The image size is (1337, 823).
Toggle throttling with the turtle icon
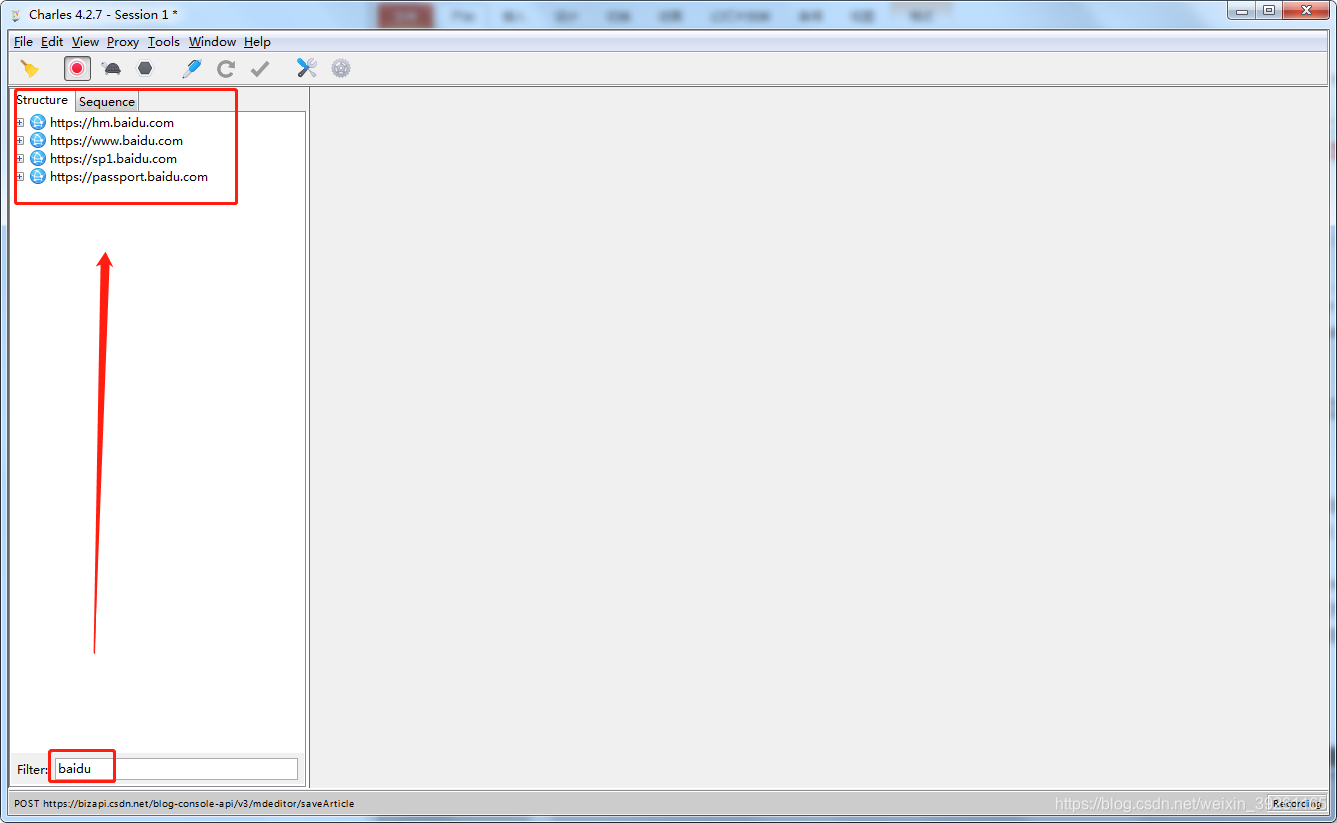click(111, 68)
